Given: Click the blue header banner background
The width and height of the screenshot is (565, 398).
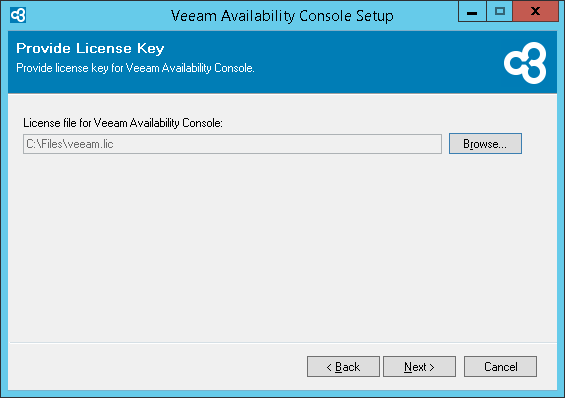Looking at the screenshot, I should (x=360, y=61).
